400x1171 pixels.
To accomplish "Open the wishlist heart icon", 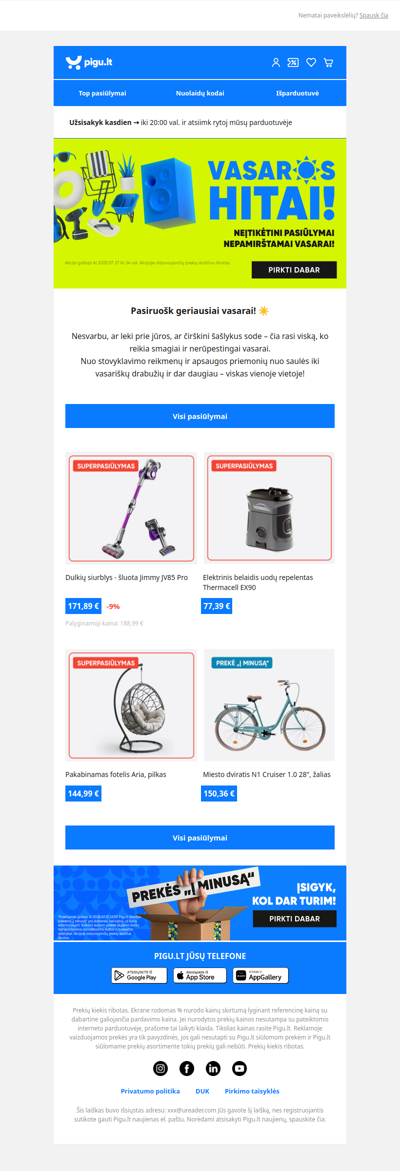I will click(x=311, y=63).
